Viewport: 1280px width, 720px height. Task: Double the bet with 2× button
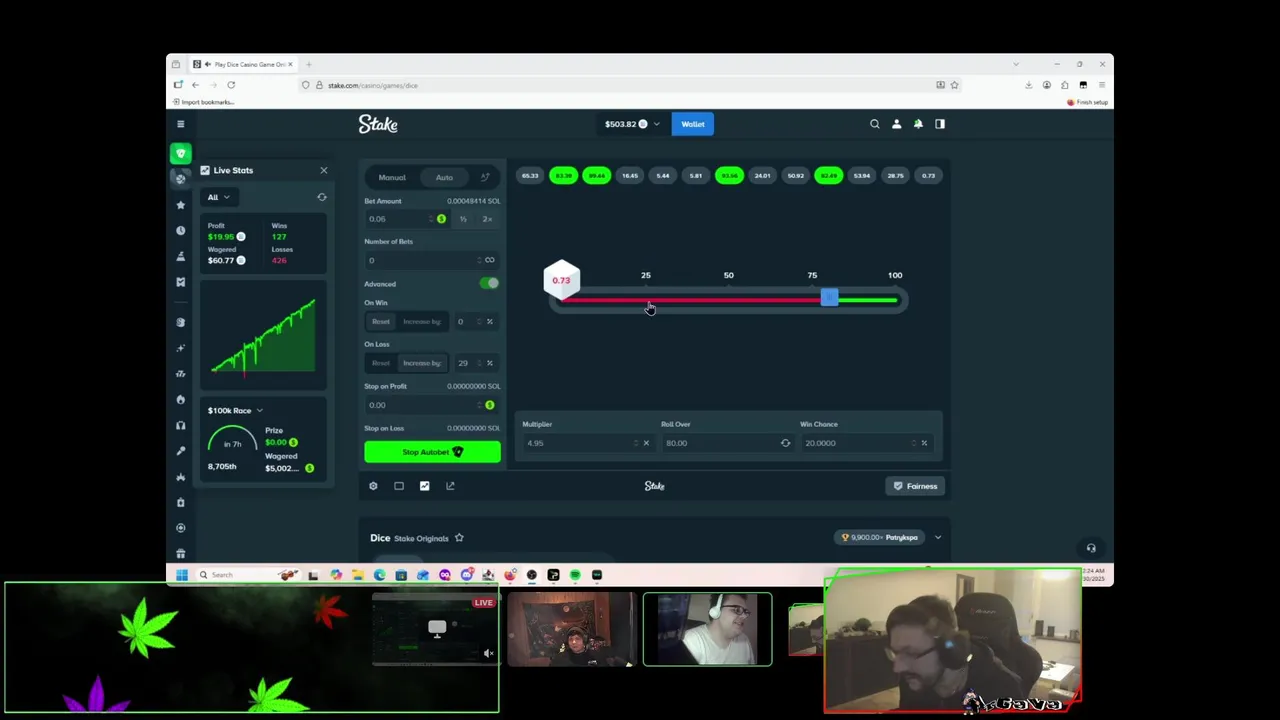[x=487, y=219]
